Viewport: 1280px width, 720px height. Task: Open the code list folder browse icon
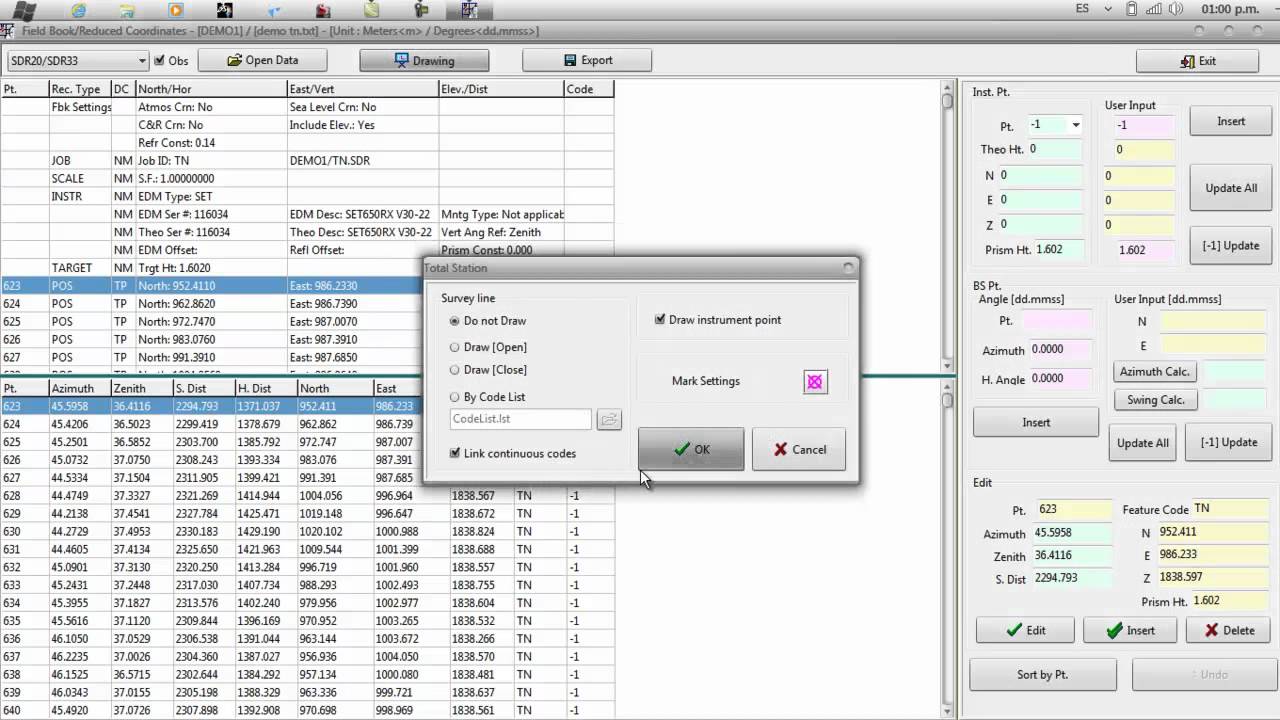608,420
